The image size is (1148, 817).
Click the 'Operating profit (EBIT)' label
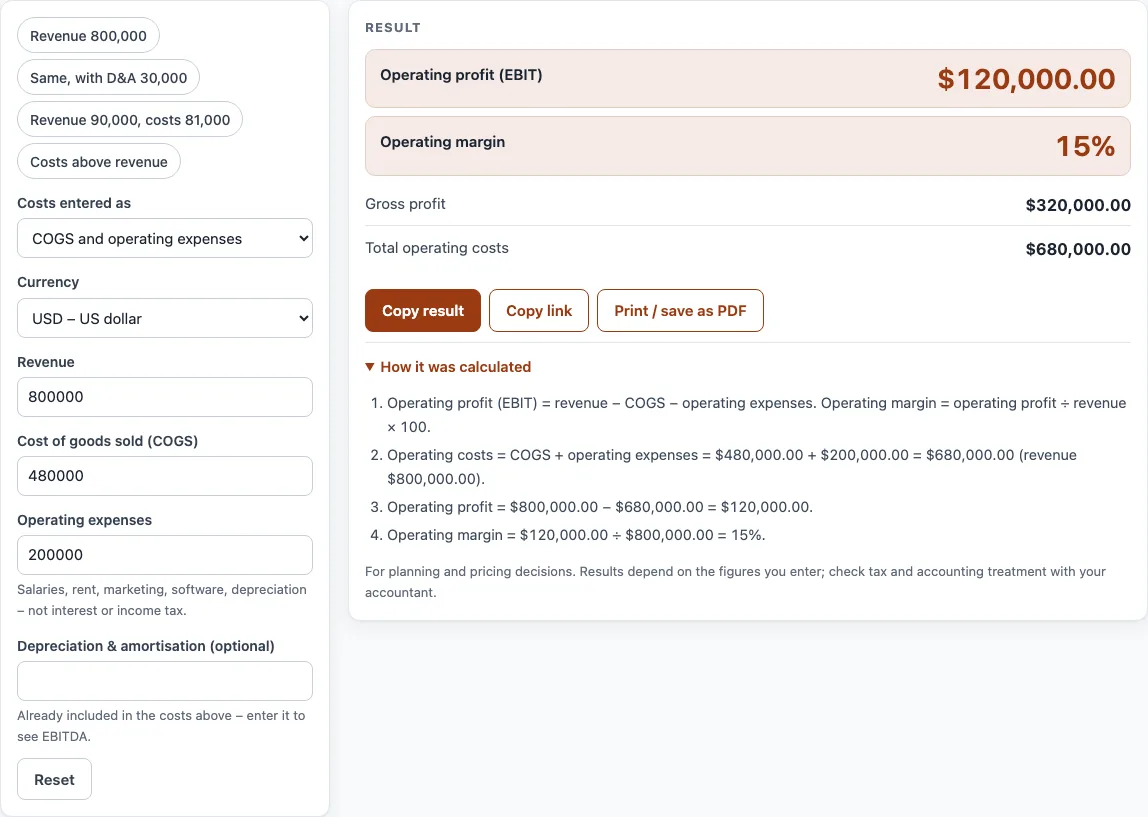(x=461, y=75)
